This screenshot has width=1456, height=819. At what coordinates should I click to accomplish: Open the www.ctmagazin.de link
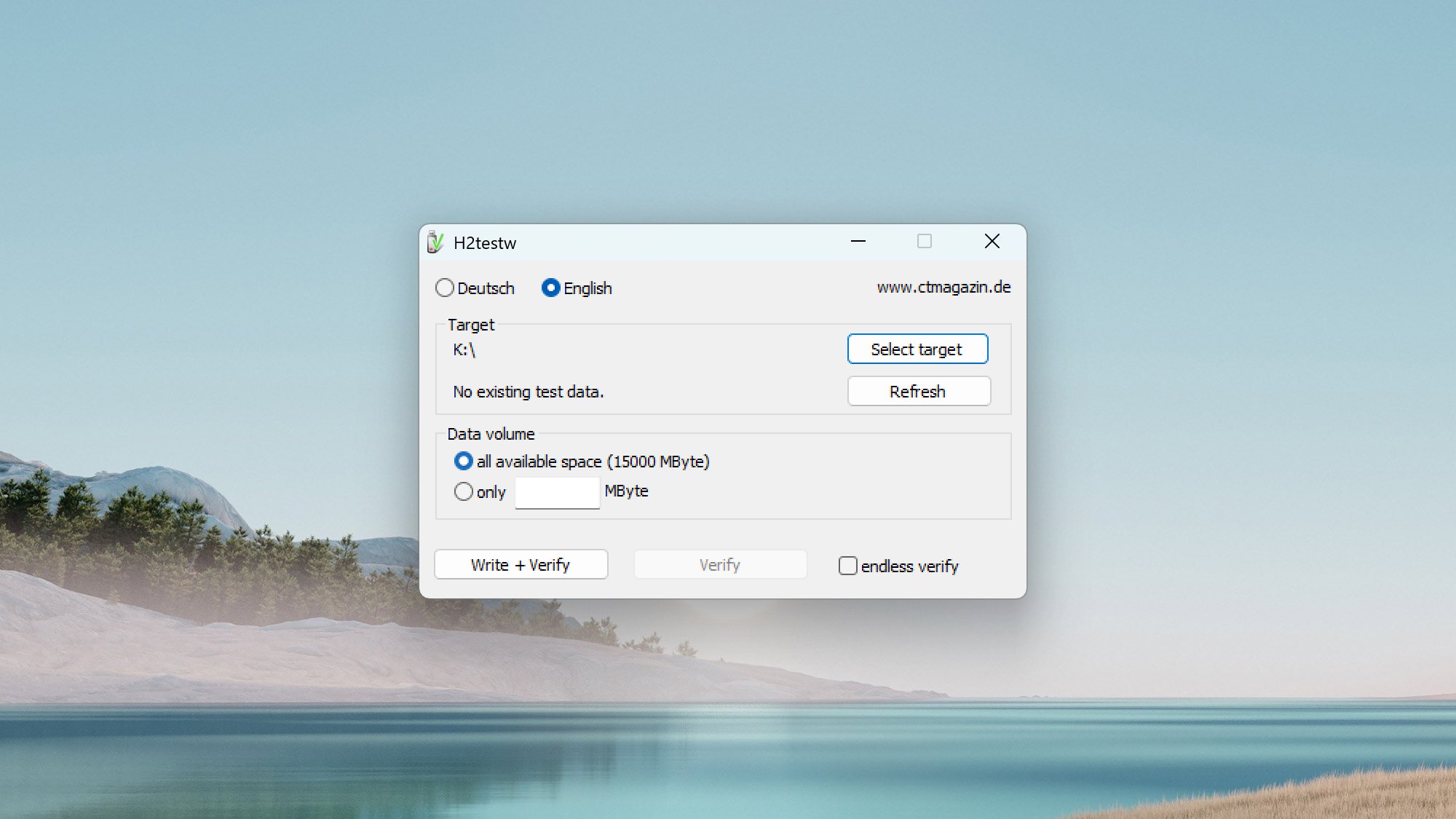click(x=943, y=288)
